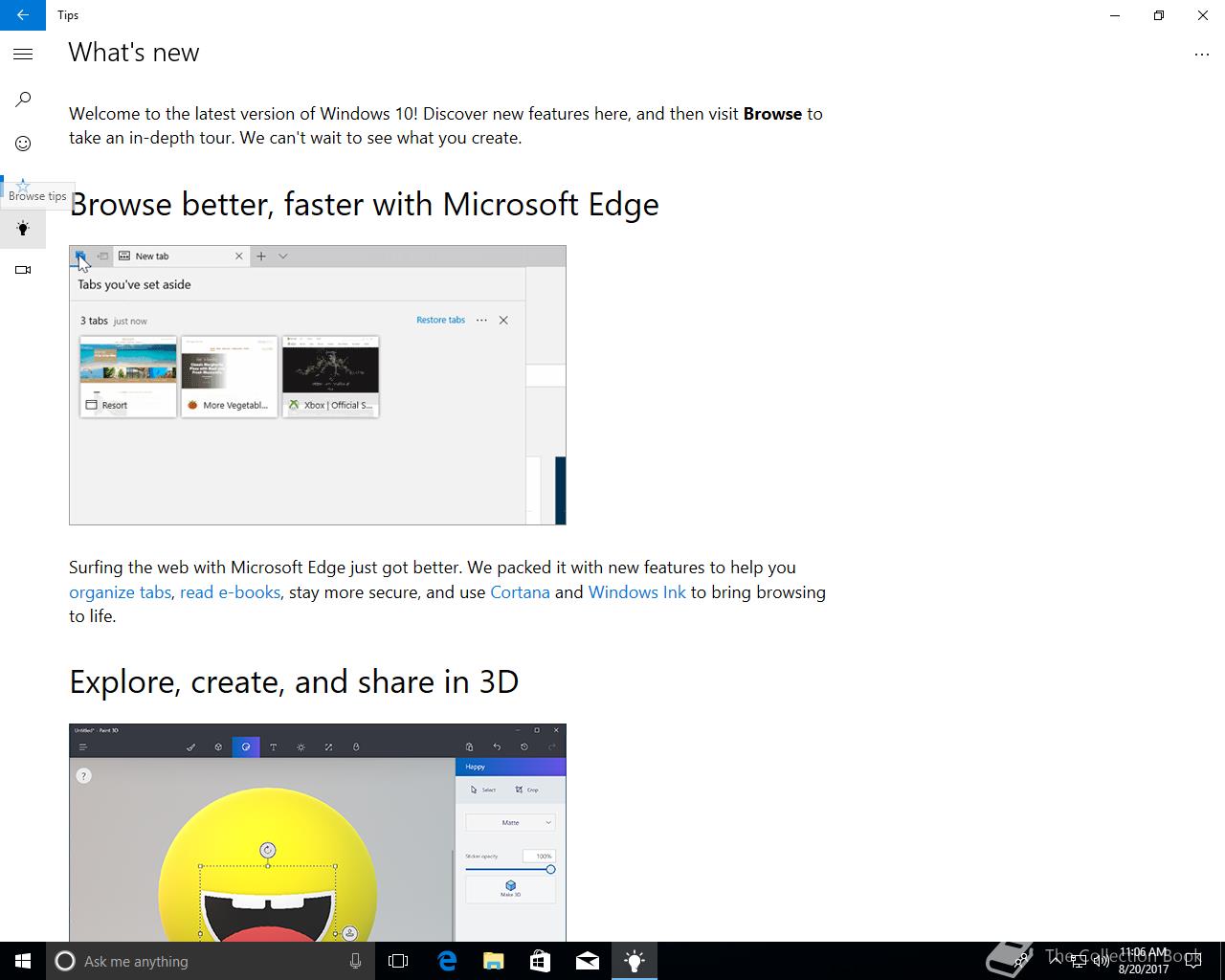The height and width of the screenshot is (980, 1225).
Task: Go back with the arrow button
Action: tap(23, 15)
